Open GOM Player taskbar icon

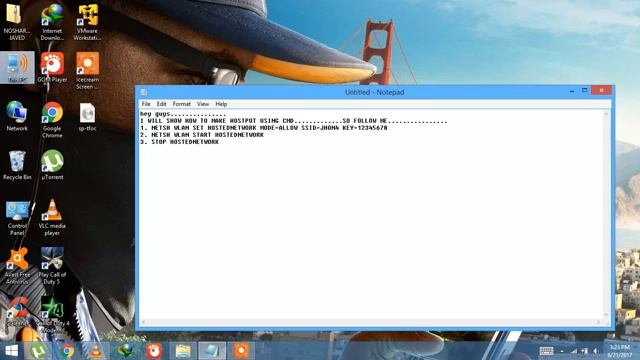click(x=154, y=351)
